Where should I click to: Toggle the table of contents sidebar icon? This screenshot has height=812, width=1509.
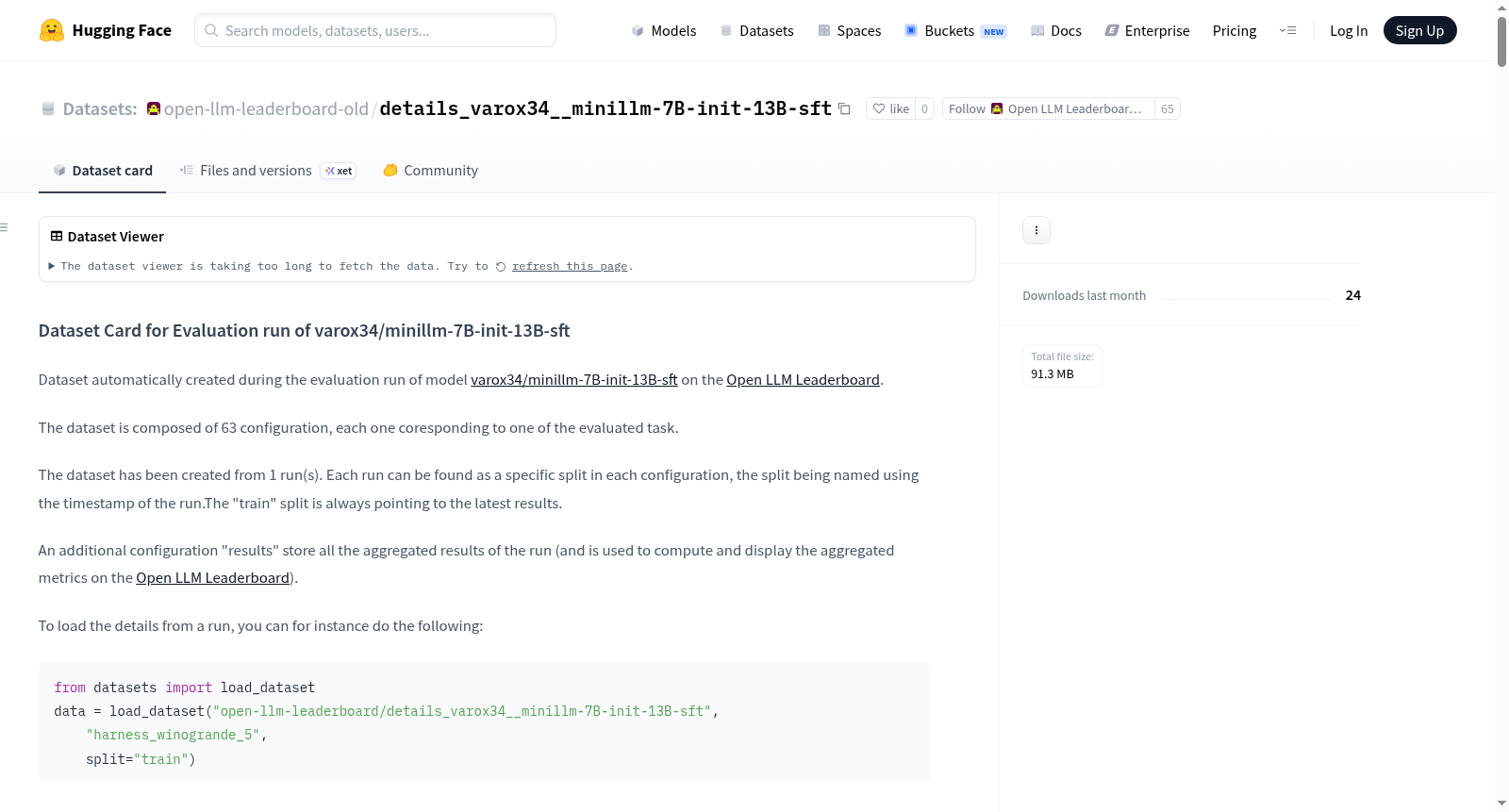(4, 227)
